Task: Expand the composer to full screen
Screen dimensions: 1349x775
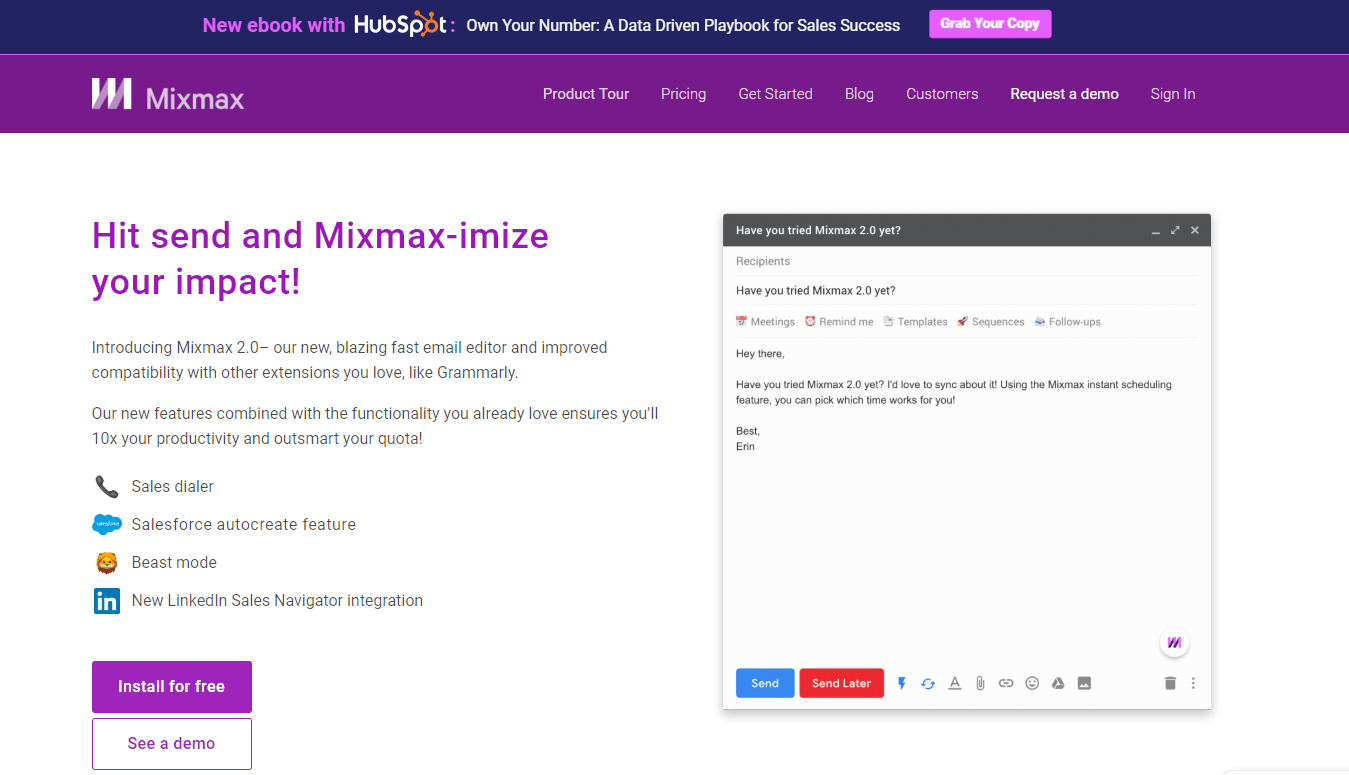Action: 1176,230
